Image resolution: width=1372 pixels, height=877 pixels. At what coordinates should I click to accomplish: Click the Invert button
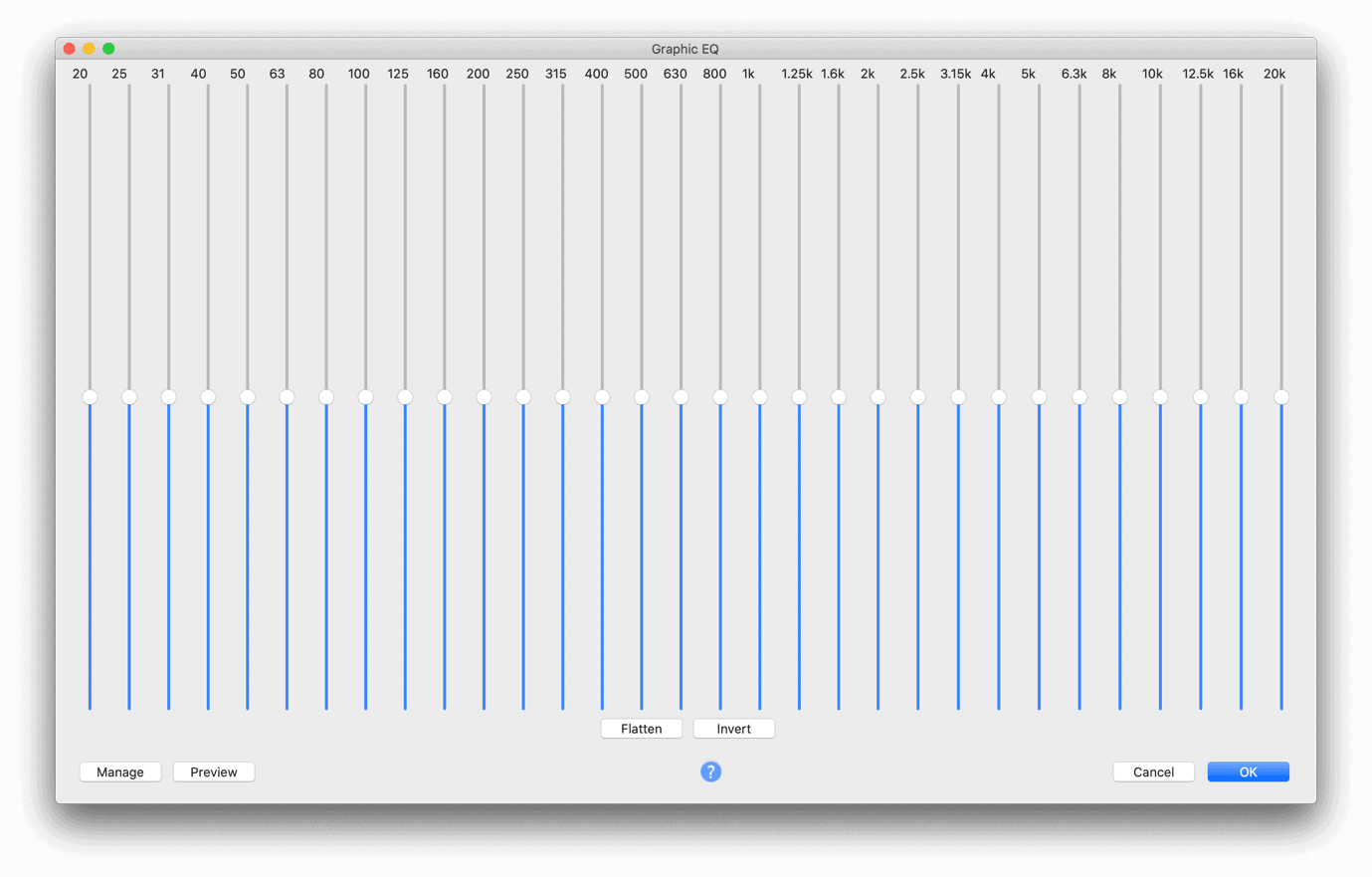733,728
